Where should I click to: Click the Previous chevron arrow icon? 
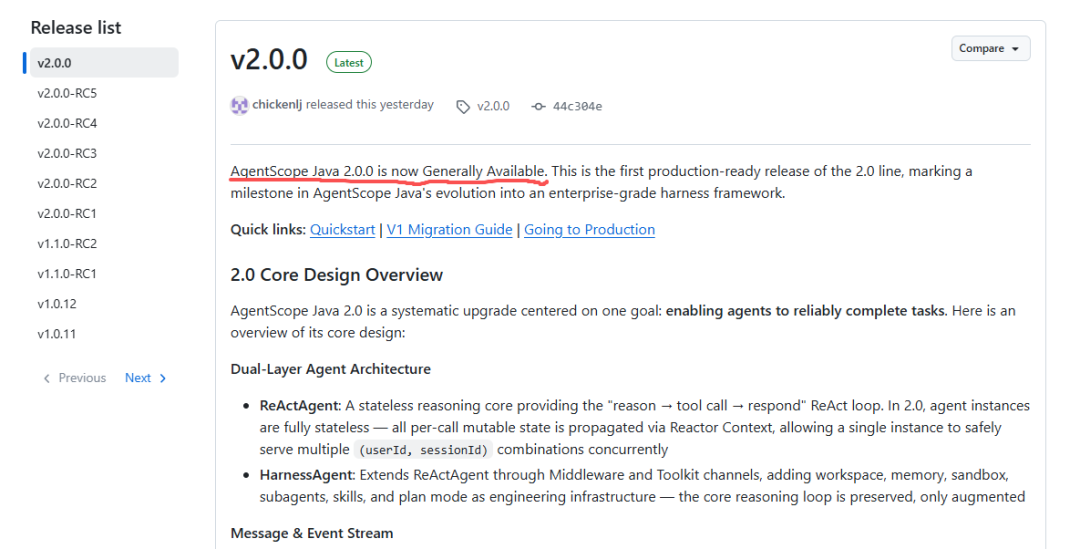47,378
